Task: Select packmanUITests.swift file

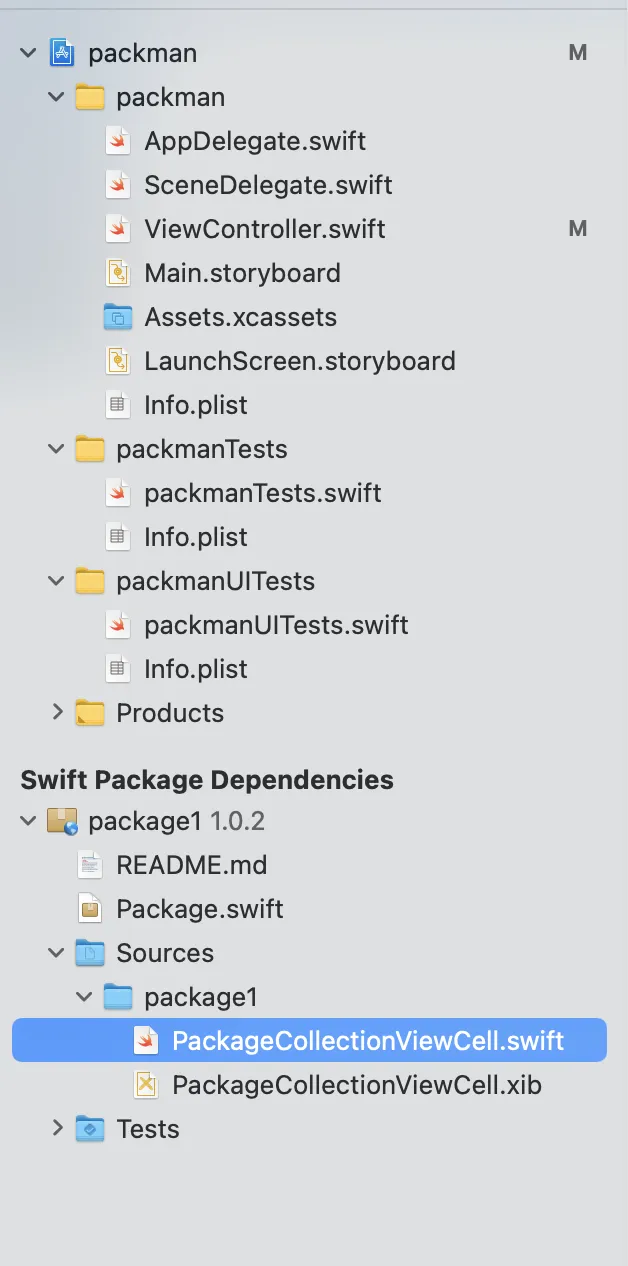Action: tap(276, 625)
